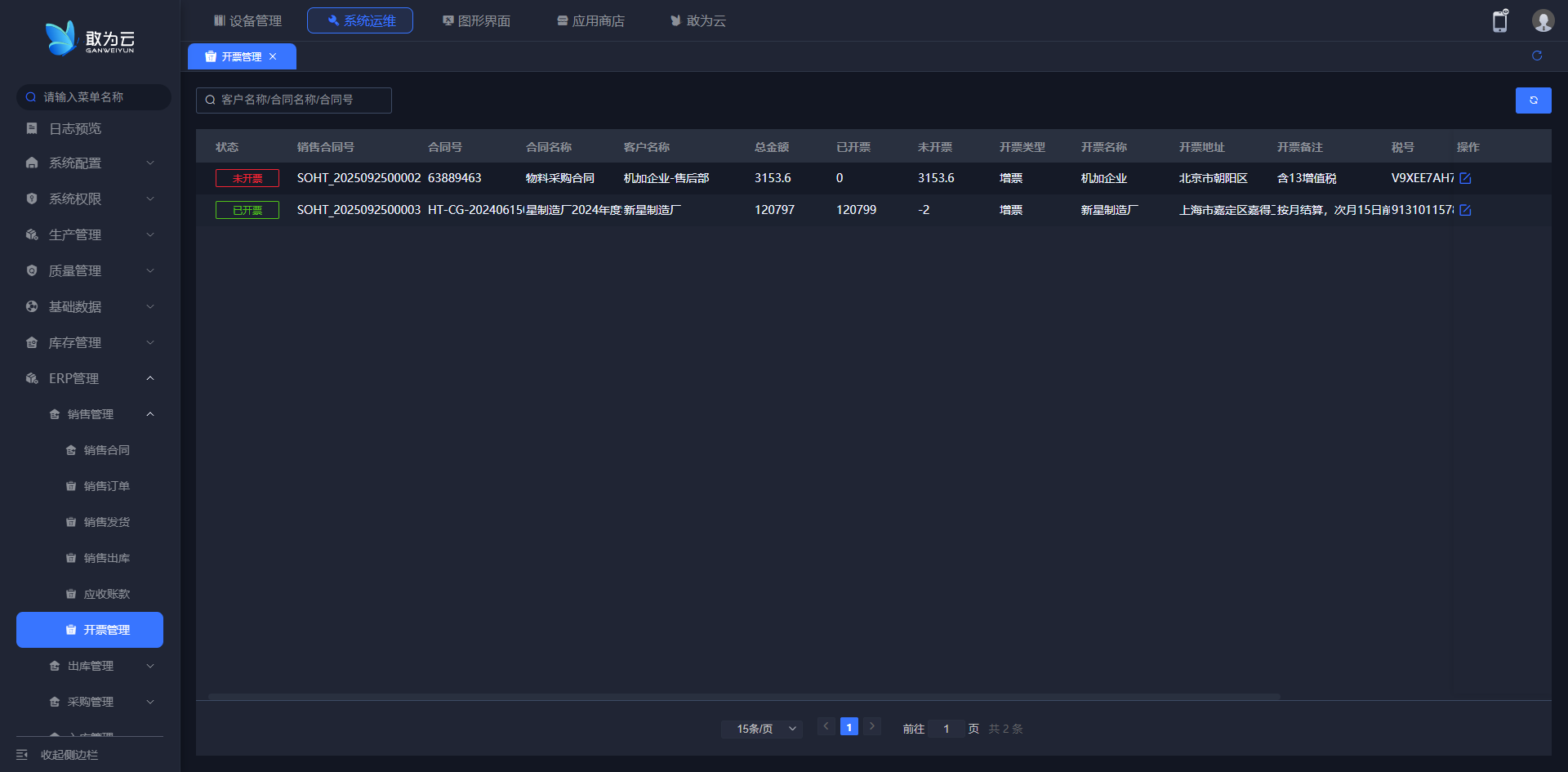Click 收起侧边栏 to collapse sidebar

tap(69, 755)
